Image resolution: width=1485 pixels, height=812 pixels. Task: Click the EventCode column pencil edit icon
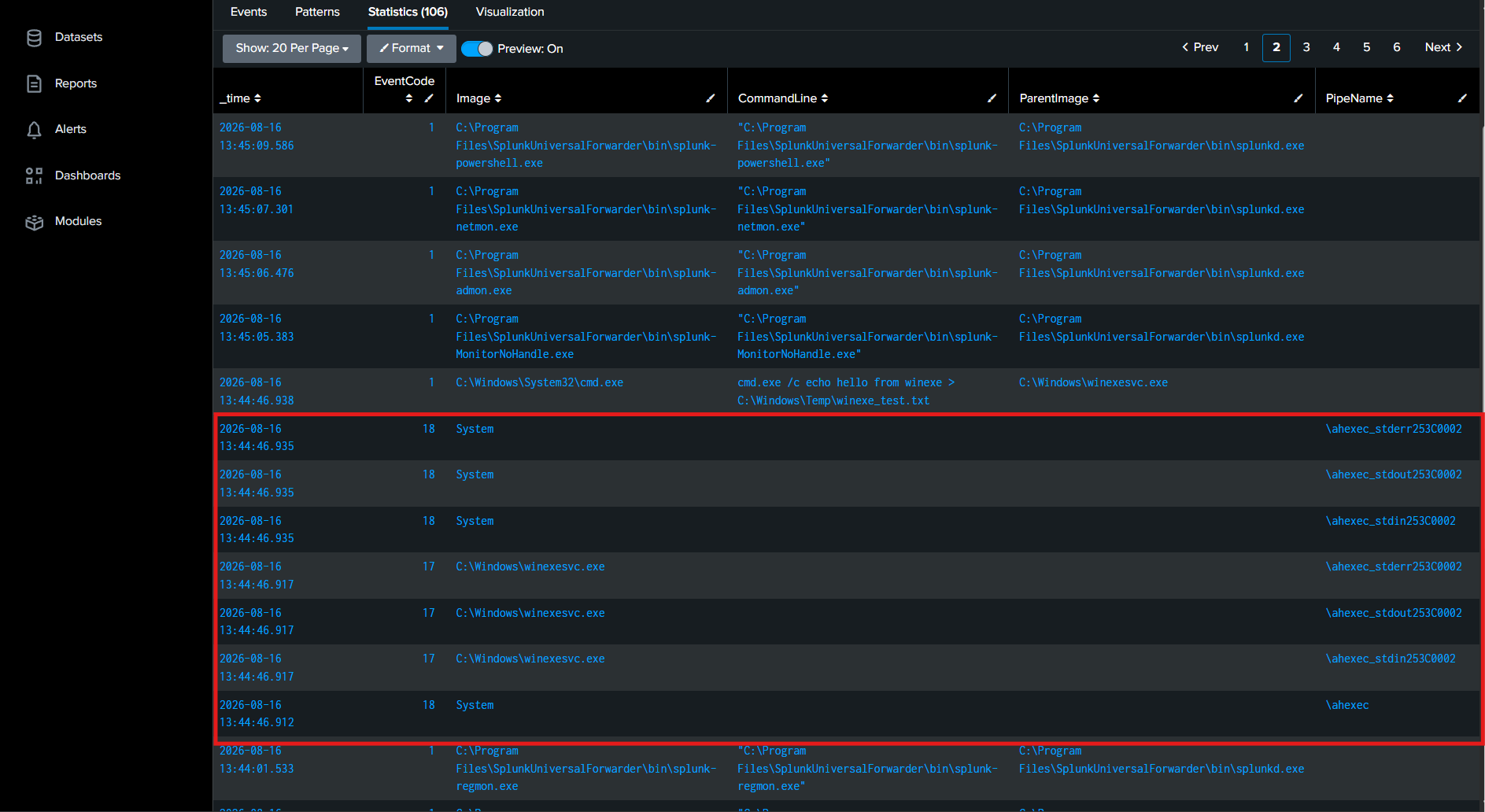[429, 98]
